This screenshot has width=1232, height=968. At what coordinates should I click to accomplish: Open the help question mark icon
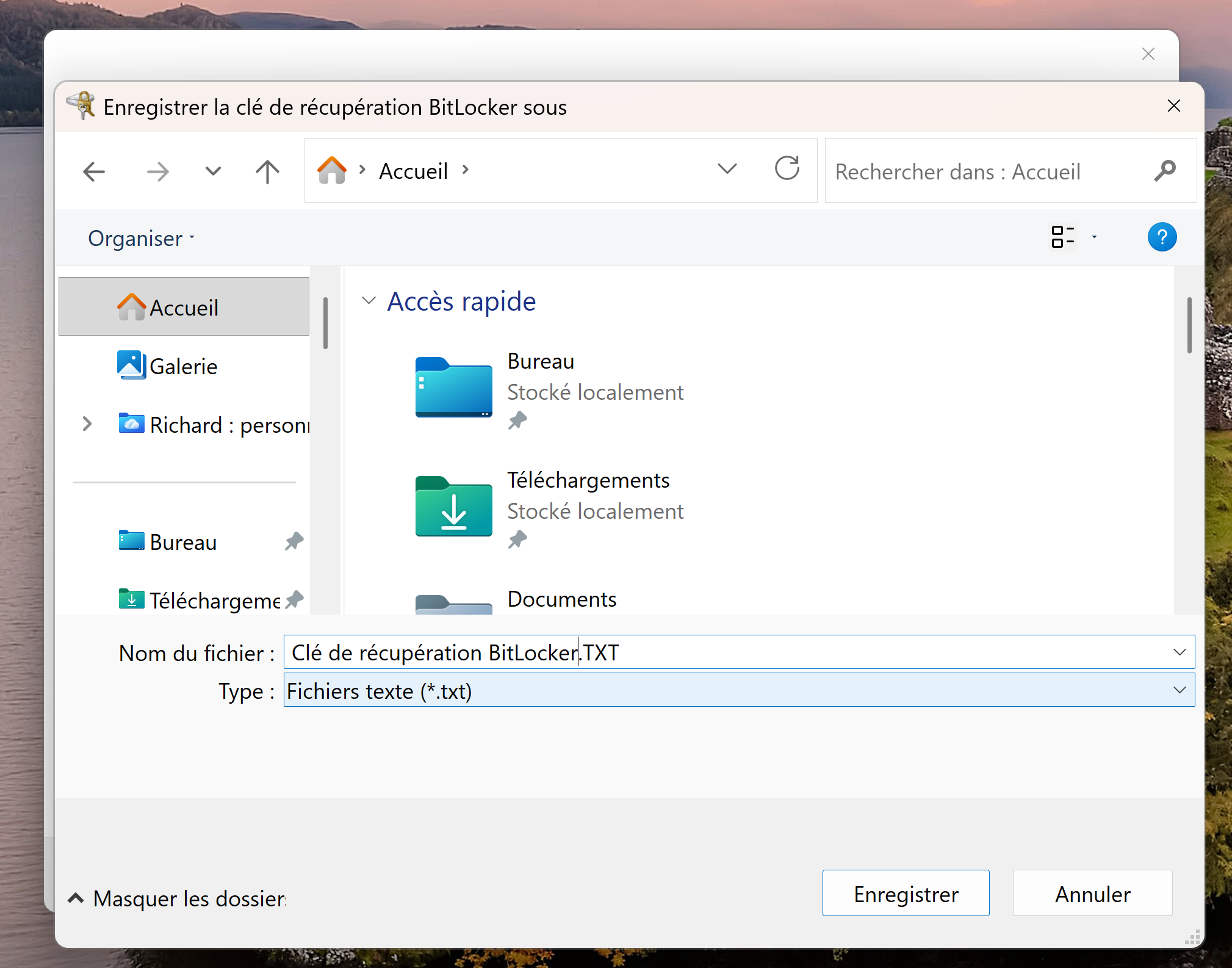click(1161, 237)
